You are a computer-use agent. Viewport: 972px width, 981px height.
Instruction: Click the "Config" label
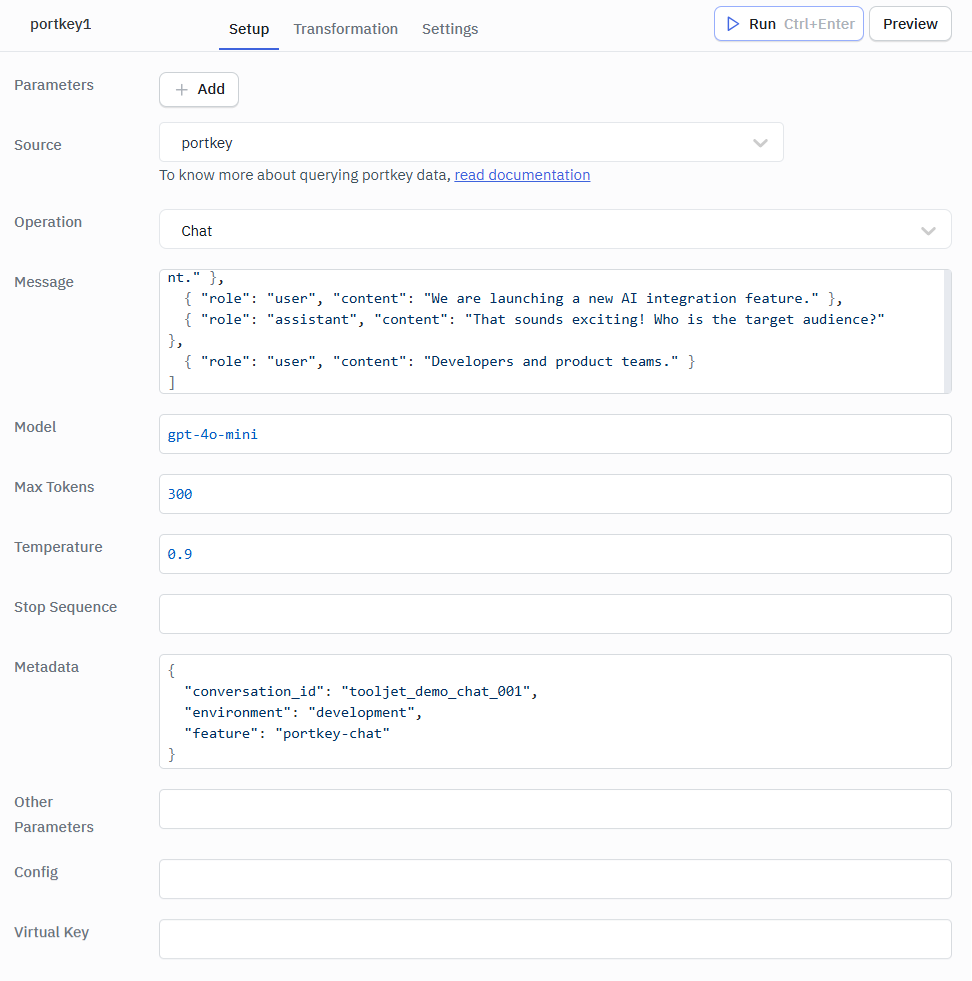pyautogui.click(x=36, y=872)
